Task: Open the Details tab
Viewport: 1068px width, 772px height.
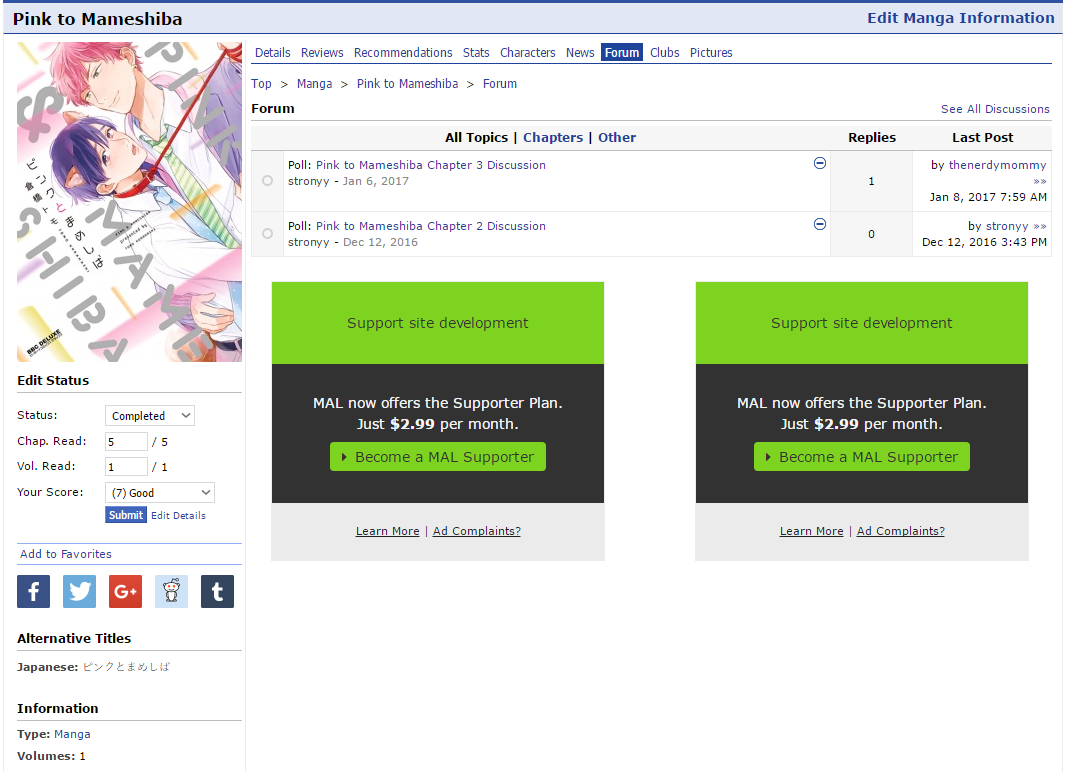Action: coord(272,52)
